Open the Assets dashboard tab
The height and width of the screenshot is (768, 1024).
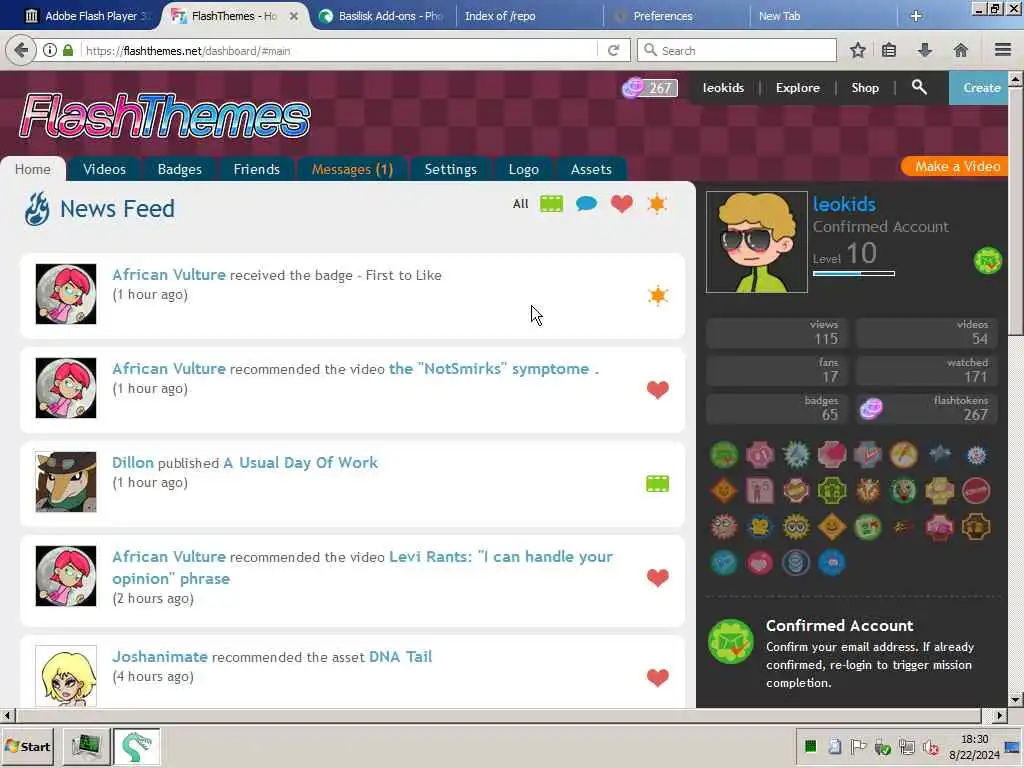pyautogui.click(x=591, y=169)
